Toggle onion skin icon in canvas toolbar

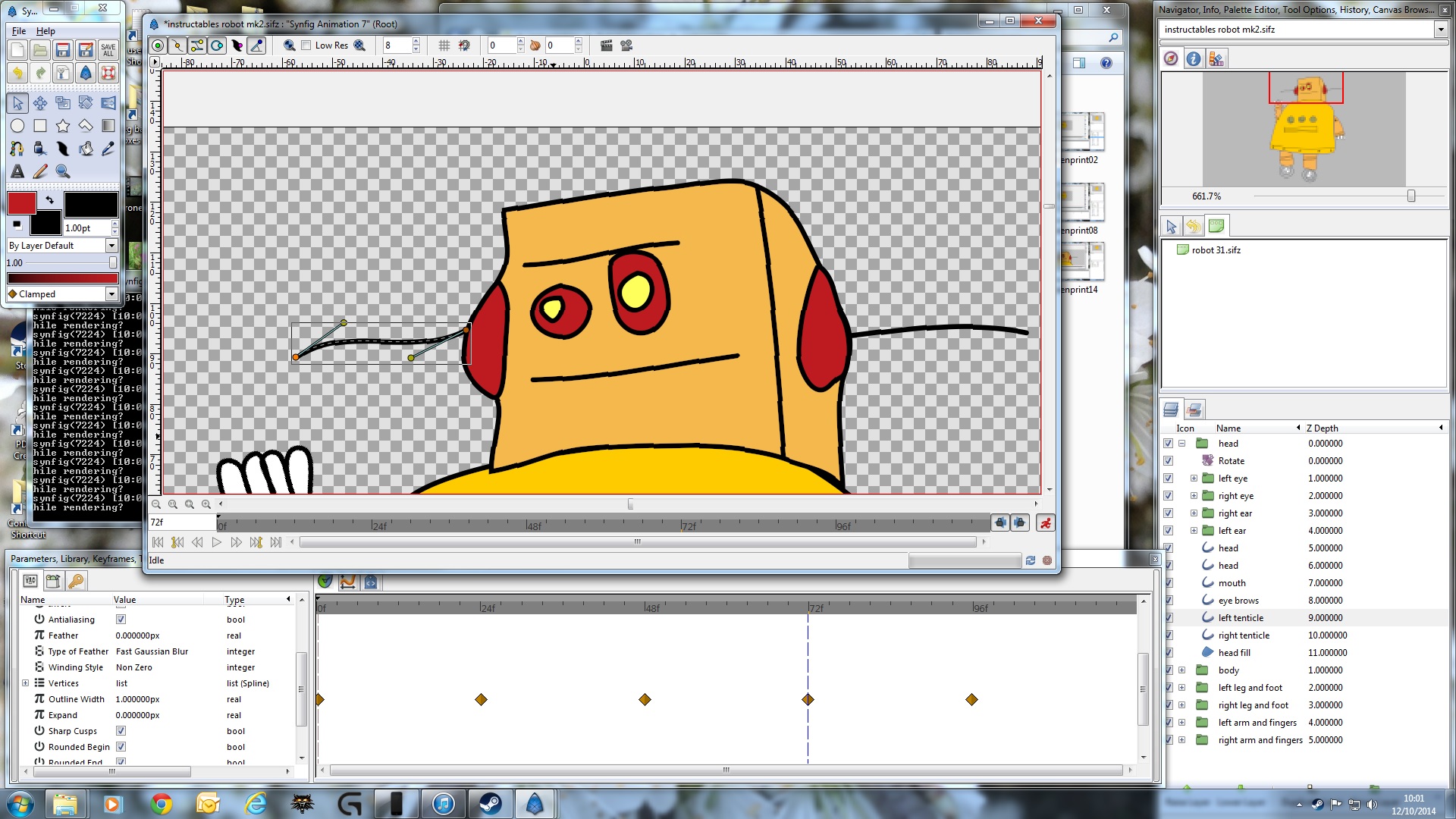(x=535, y=45)
